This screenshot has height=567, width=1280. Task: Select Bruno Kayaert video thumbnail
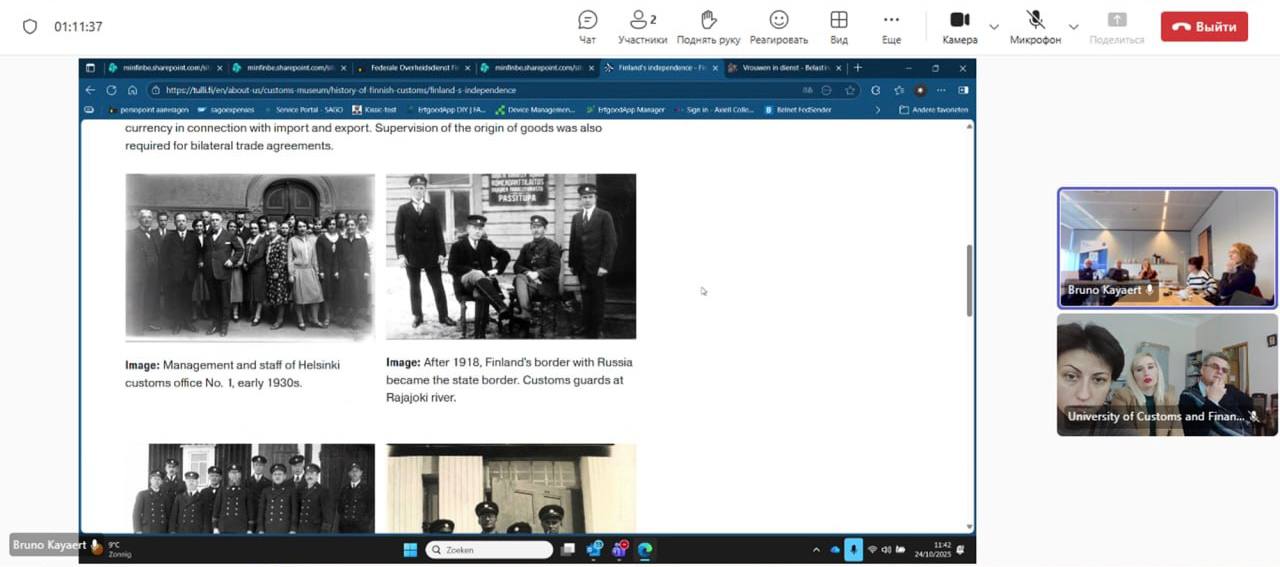(x=1167, y=247)
